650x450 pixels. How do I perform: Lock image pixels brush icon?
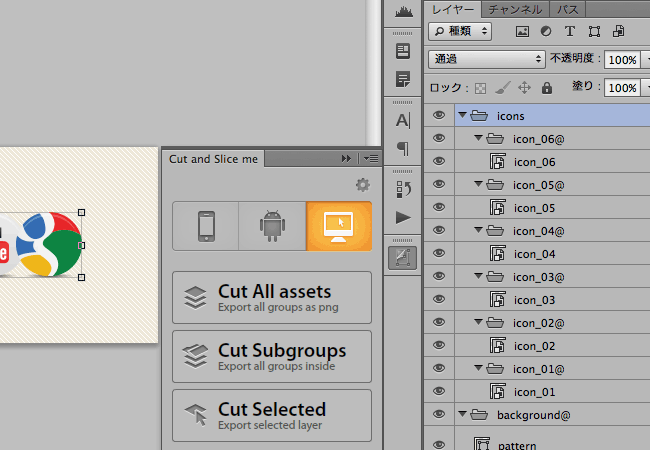(502, 87)
